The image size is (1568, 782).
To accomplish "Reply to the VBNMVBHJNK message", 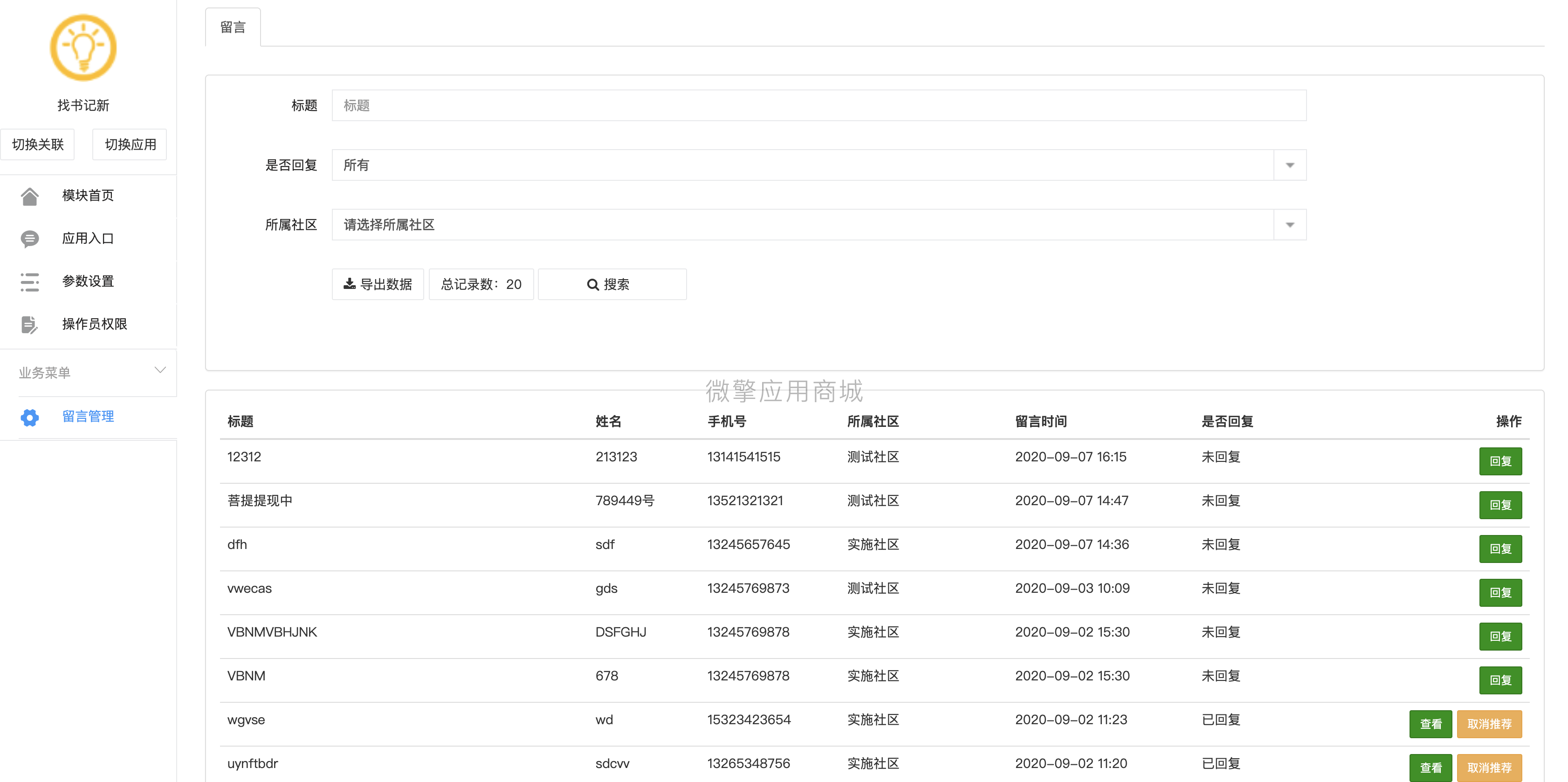I will coord(1500,637).
